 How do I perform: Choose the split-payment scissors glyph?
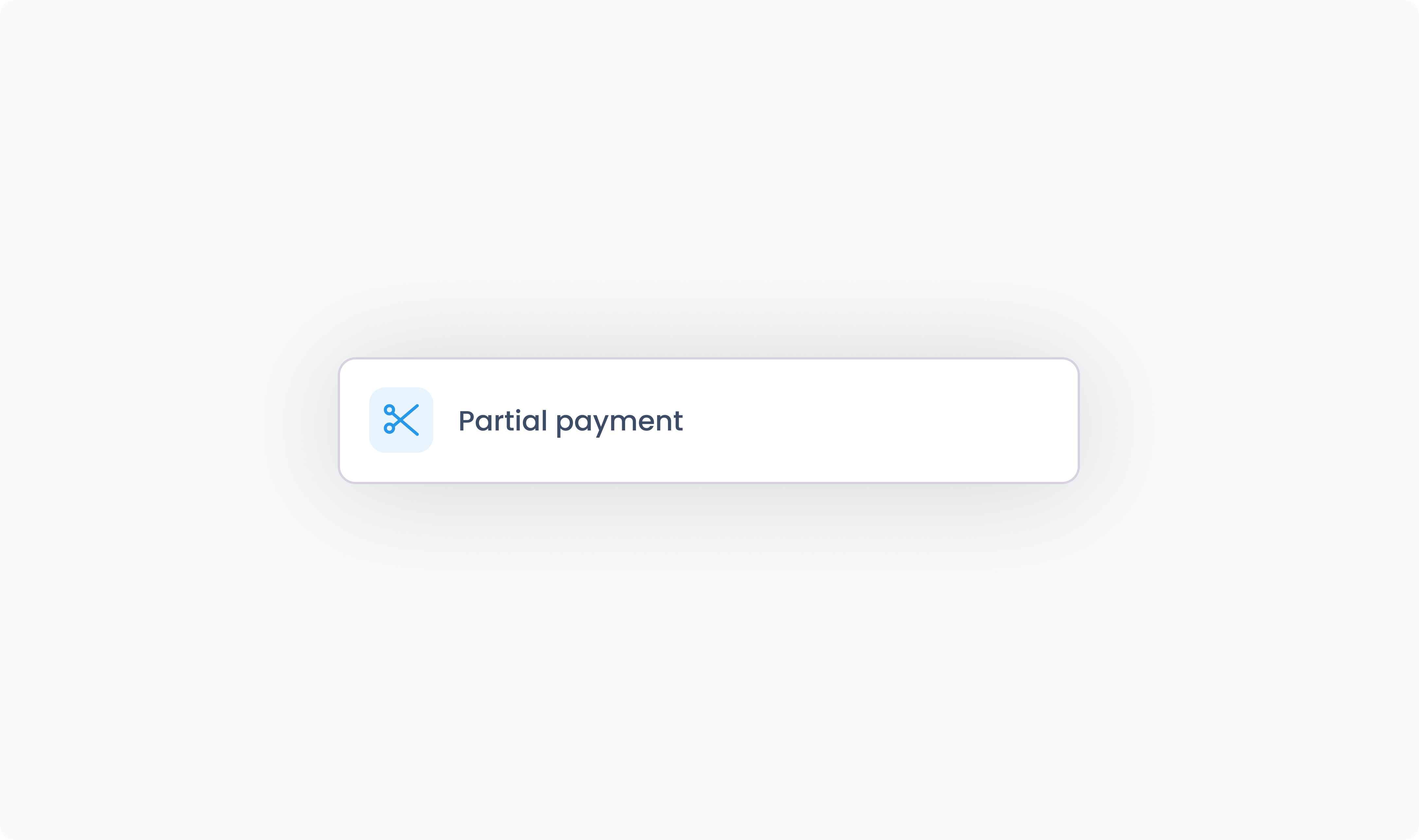click(401, 420)
